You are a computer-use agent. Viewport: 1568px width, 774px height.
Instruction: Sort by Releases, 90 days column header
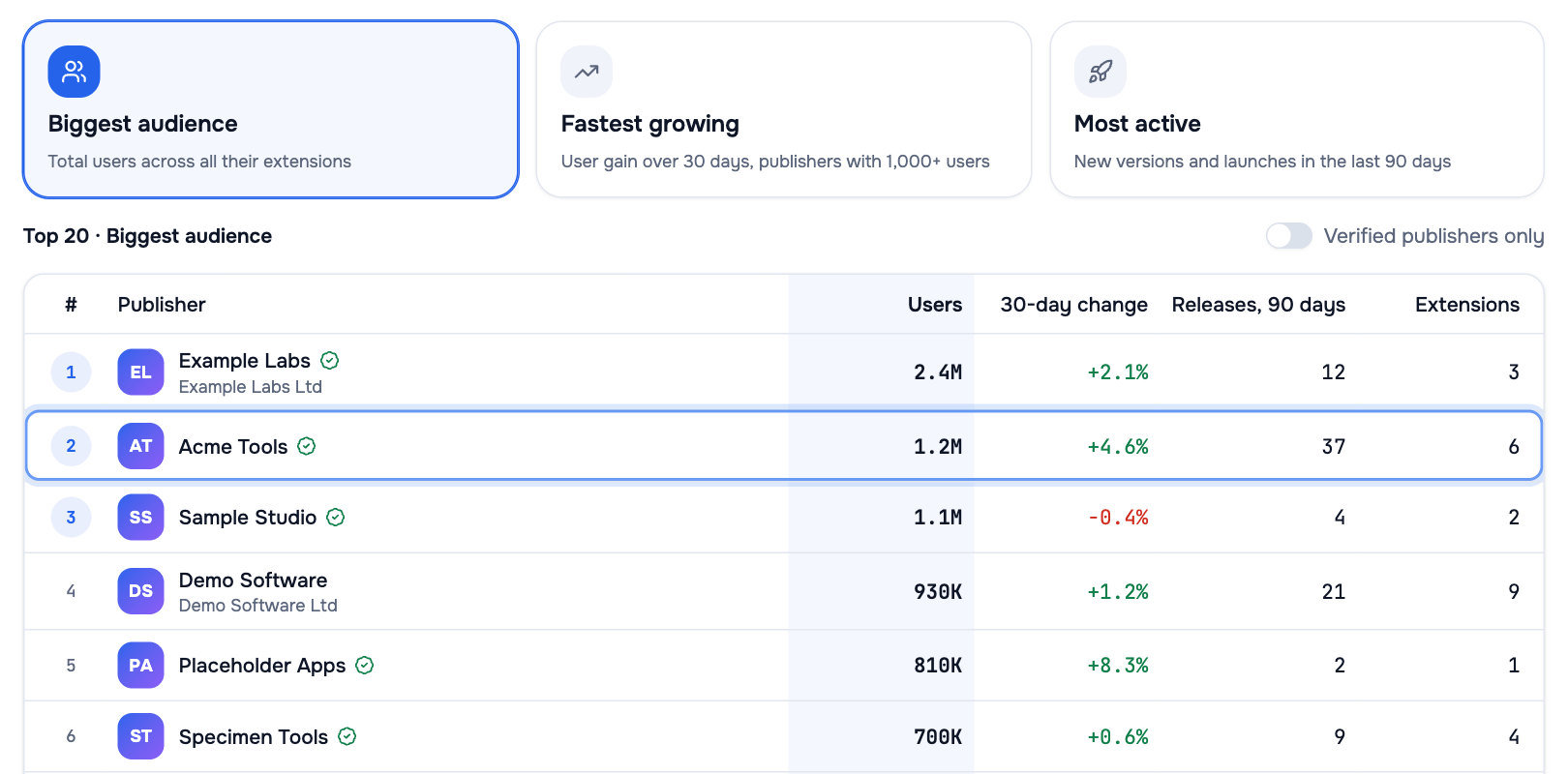point(1258,305)
